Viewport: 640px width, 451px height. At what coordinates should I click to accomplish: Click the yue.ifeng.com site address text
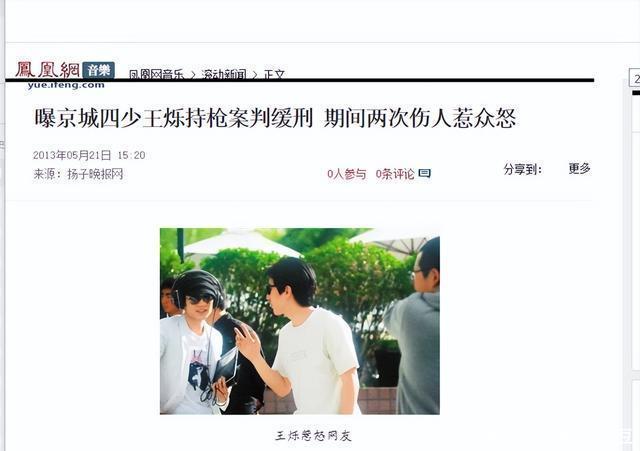pos(66,85)
